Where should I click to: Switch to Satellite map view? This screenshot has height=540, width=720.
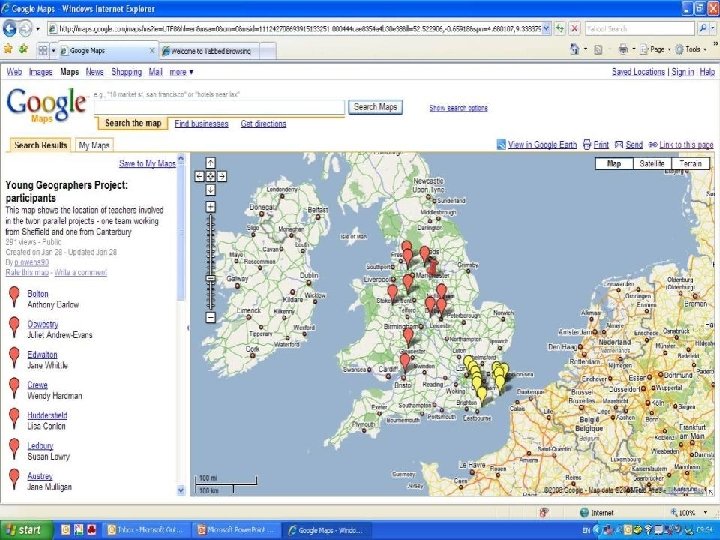652,163
